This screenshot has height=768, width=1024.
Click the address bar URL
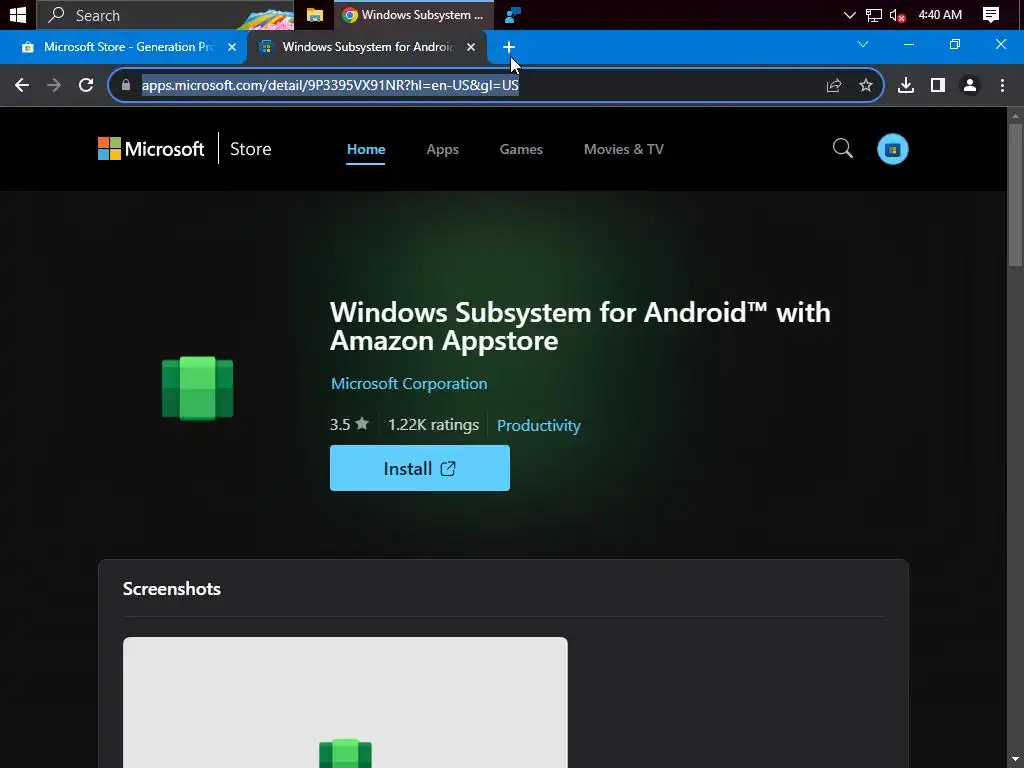330,86
